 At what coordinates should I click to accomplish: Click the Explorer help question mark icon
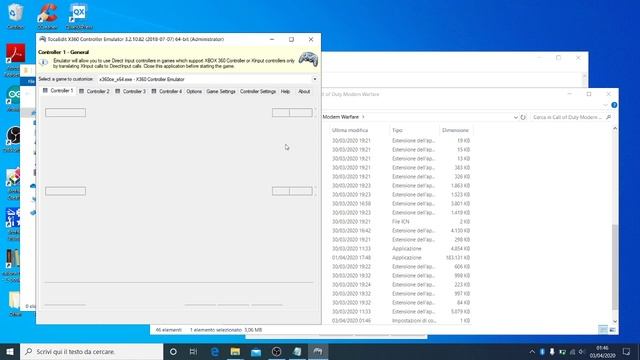[614, 105]
